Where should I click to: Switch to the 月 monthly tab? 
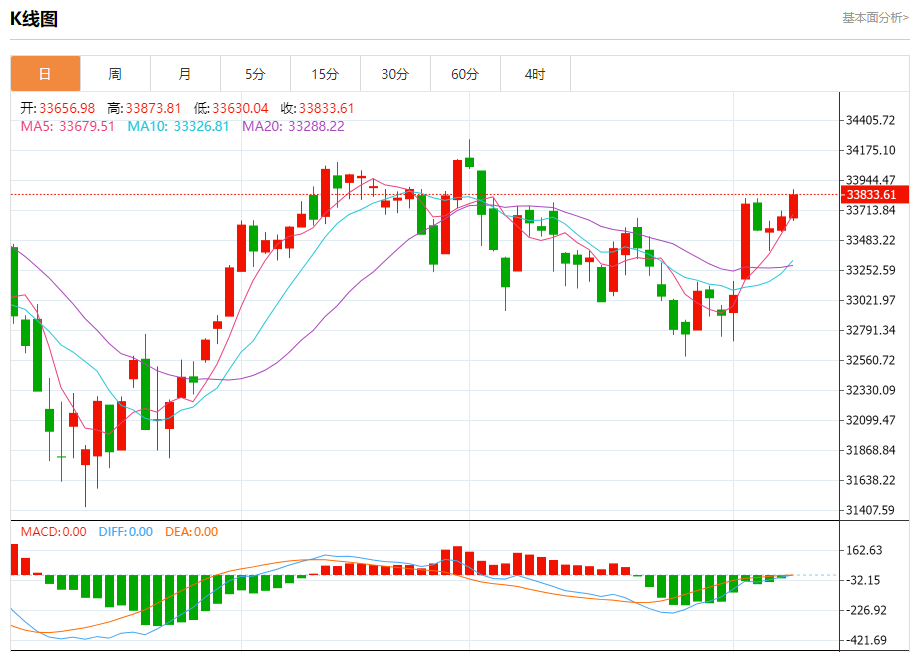pyautogui.click(x=185, y=74)
